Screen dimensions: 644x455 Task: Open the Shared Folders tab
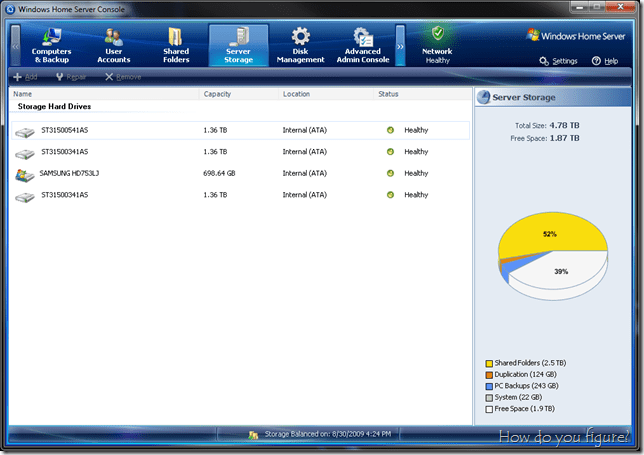coord(176,45)
